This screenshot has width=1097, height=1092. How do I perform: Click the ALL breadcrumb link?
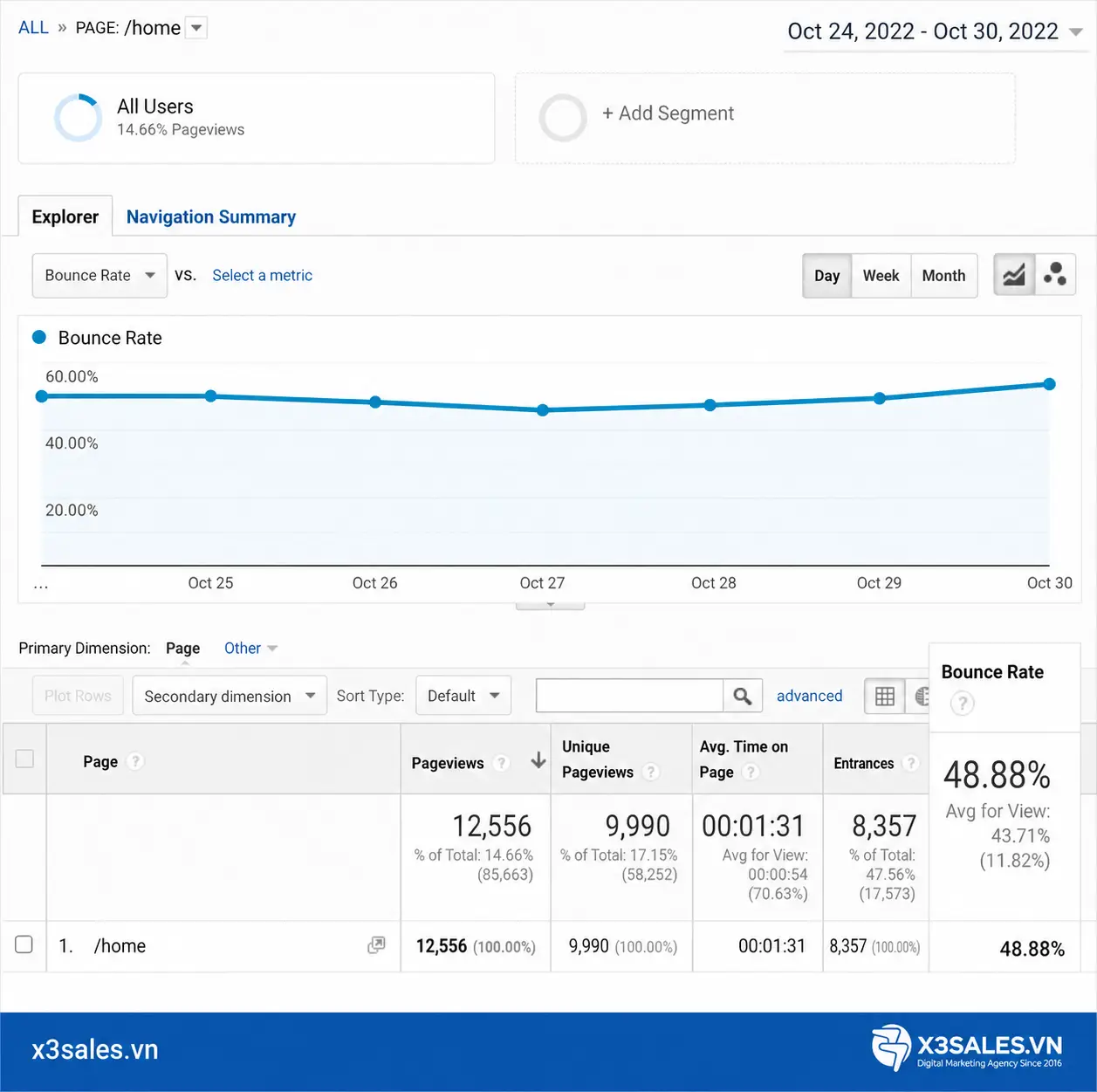point(33,28)
